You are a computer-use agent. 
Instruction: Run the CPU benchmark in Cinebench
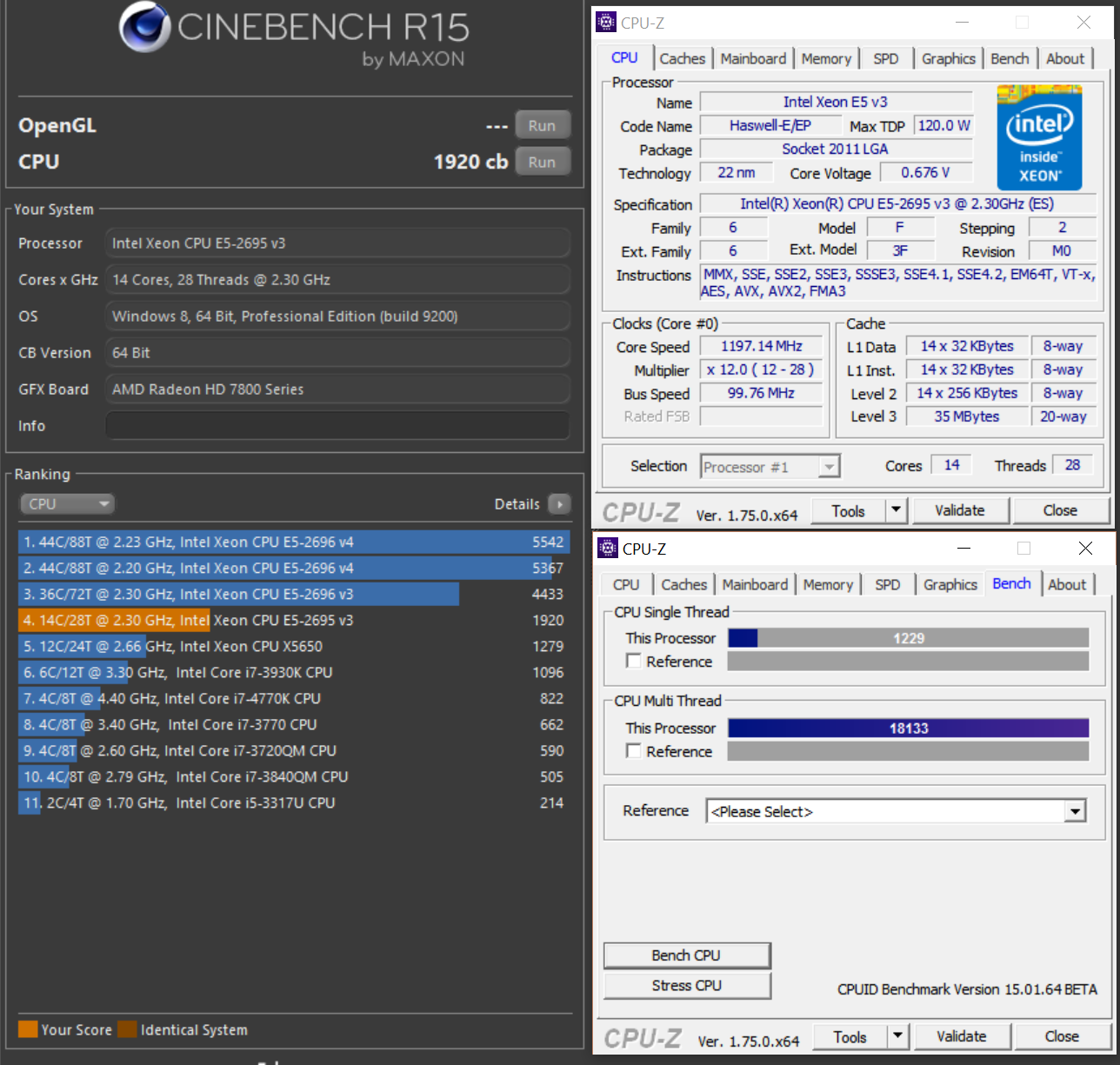pyautogui.click(x=543, y=162)
